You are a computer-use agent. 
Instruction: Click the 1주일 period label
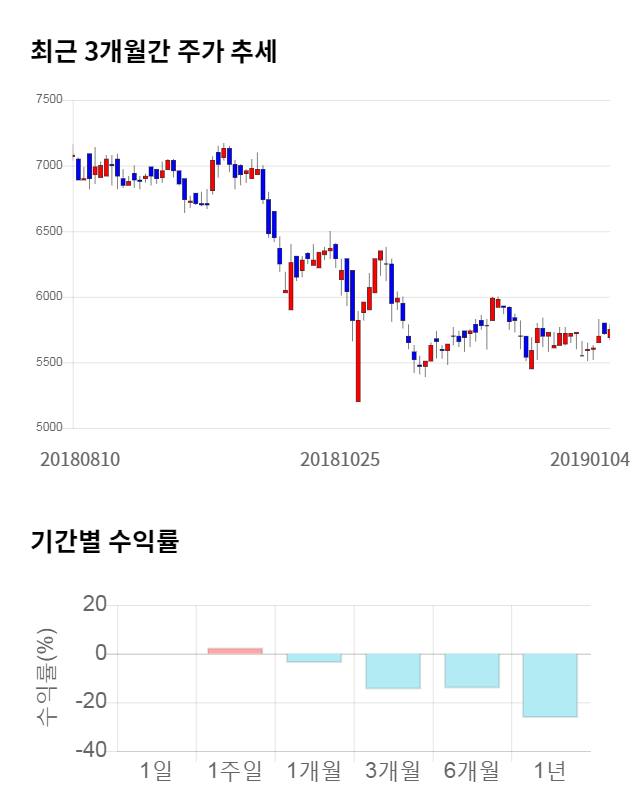[235, 771]
